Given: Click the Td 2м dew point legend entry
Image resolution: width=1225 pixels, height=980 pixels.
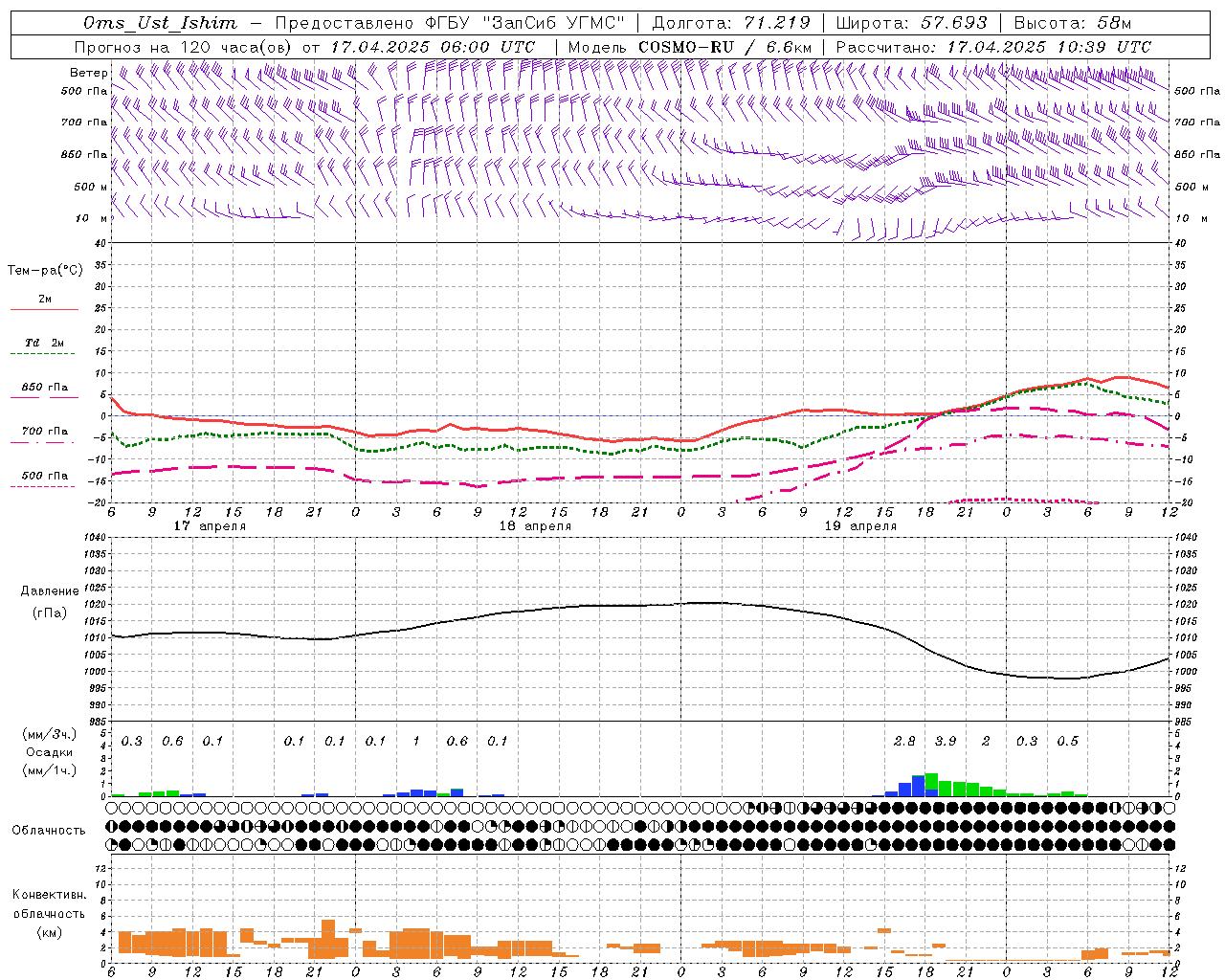Looking at the screenshot, I should [45, 343].
